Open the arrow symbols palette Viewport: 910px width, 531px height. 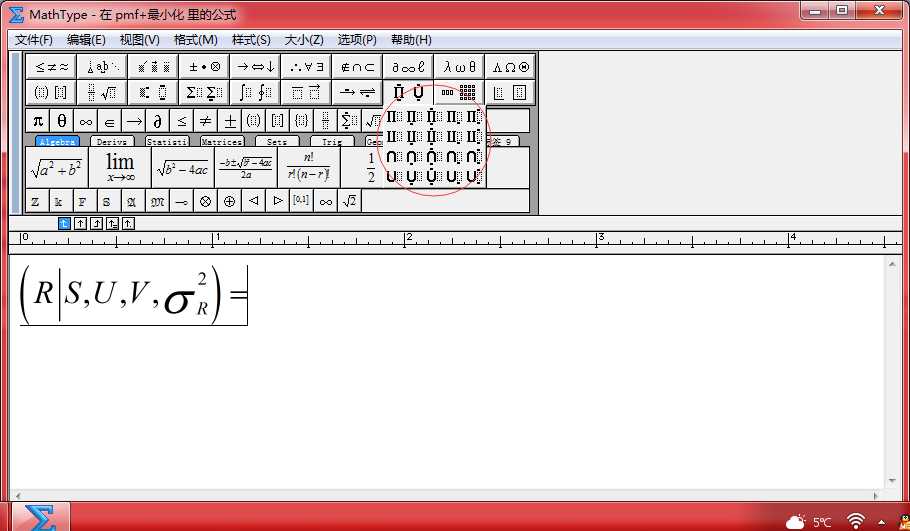click(255, 67)
